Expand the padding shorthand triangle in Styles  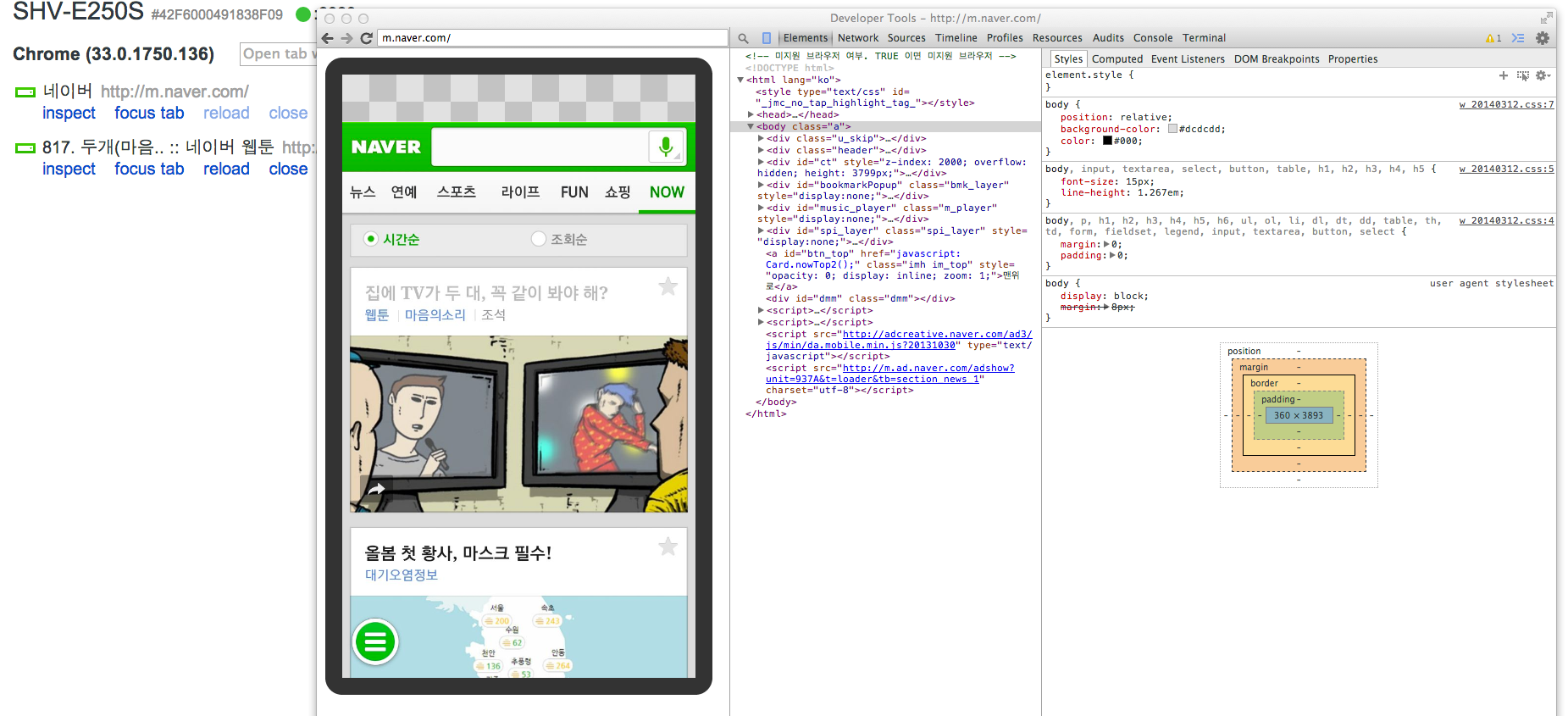[x=1112, y=255]
